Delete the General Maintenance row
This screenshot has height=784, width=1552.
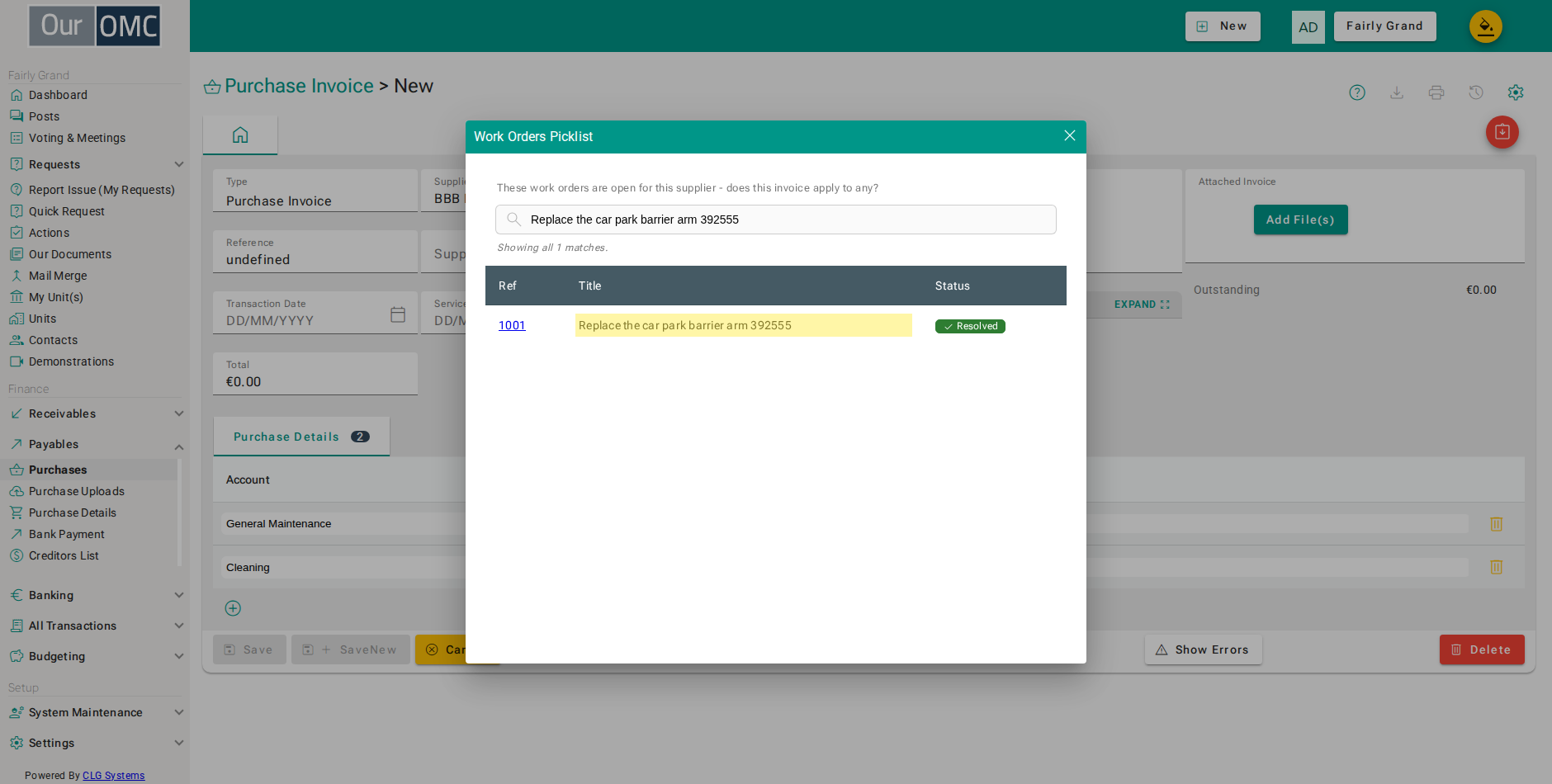click(x=1496, y=524)
